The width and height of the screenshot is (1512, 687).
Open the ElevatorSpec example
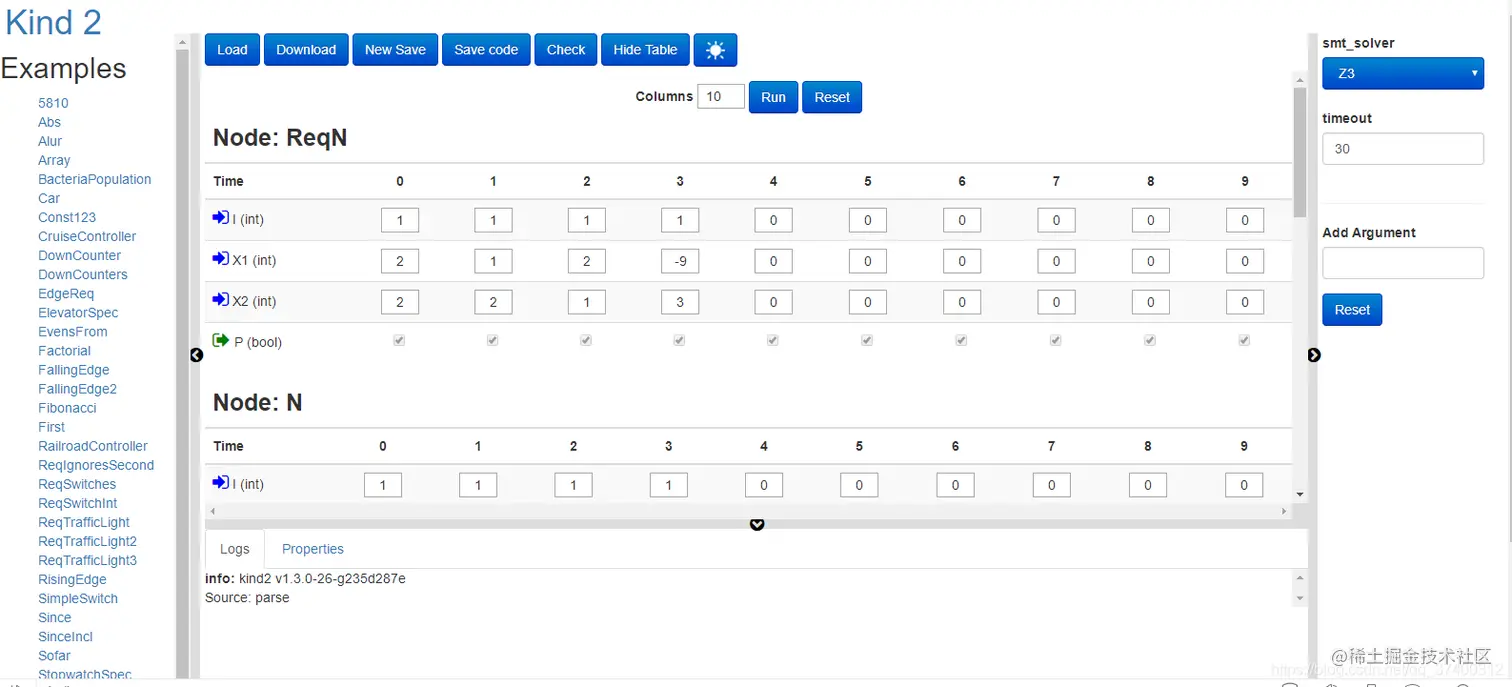[x=78, y=312]
